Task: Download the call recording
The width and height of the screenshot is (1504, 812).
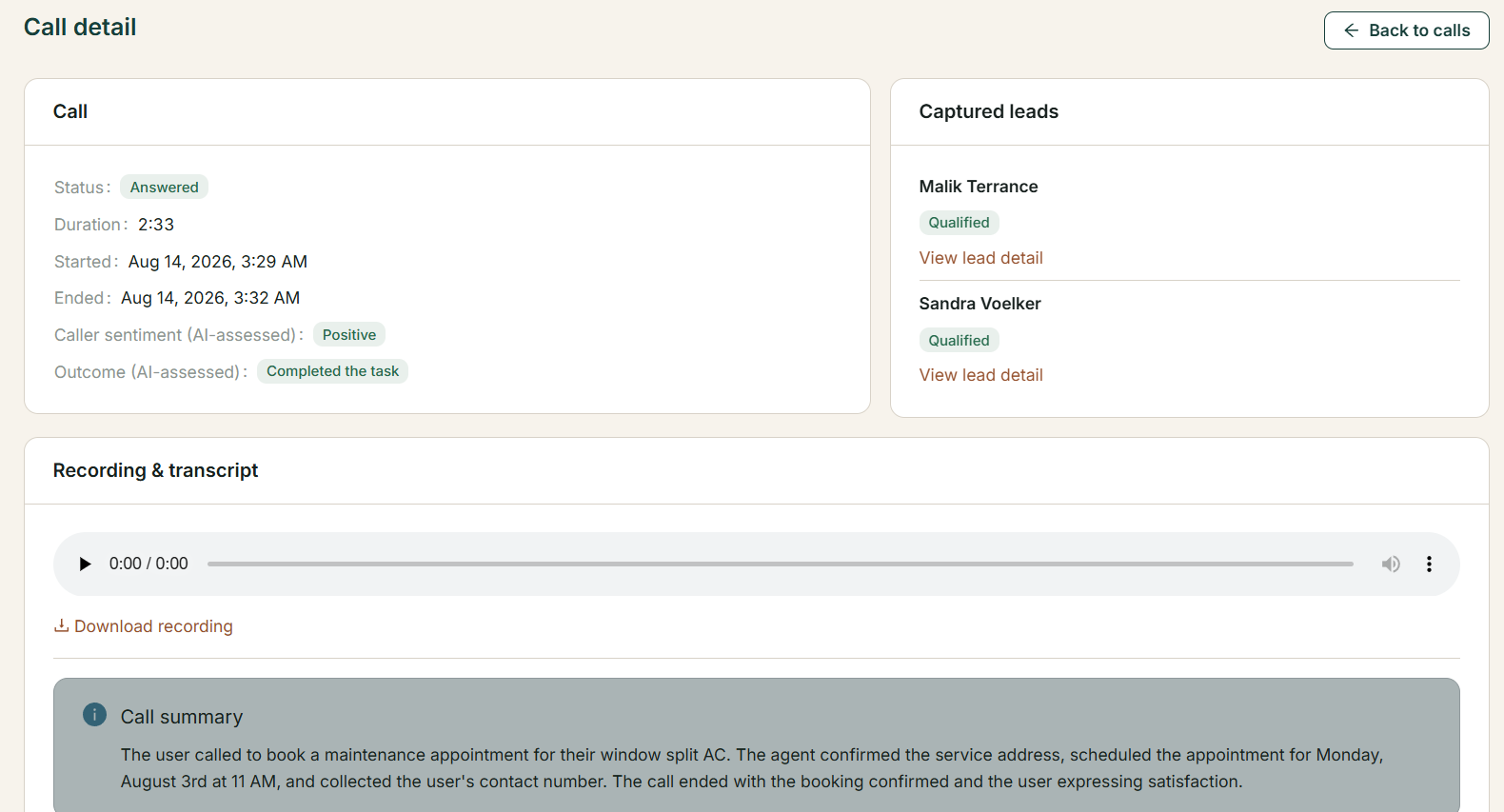Action: (x=144, y=626)
